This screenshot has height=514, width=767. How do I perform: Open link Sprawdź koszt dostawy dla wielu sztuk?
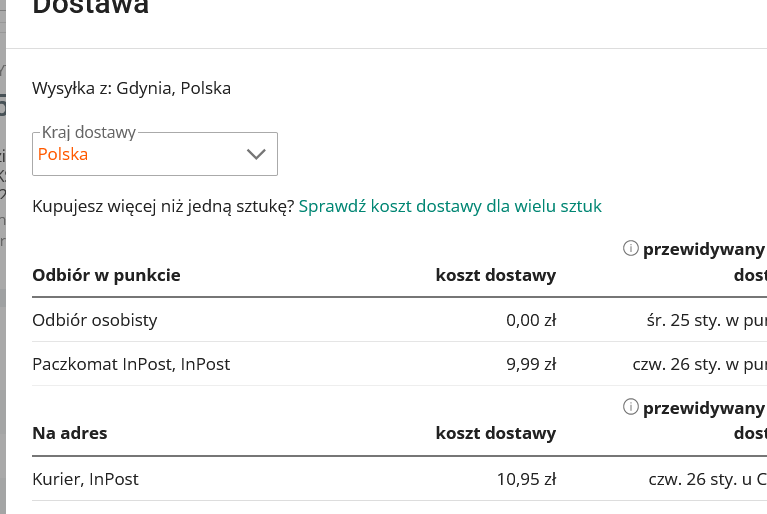(450, 206)
